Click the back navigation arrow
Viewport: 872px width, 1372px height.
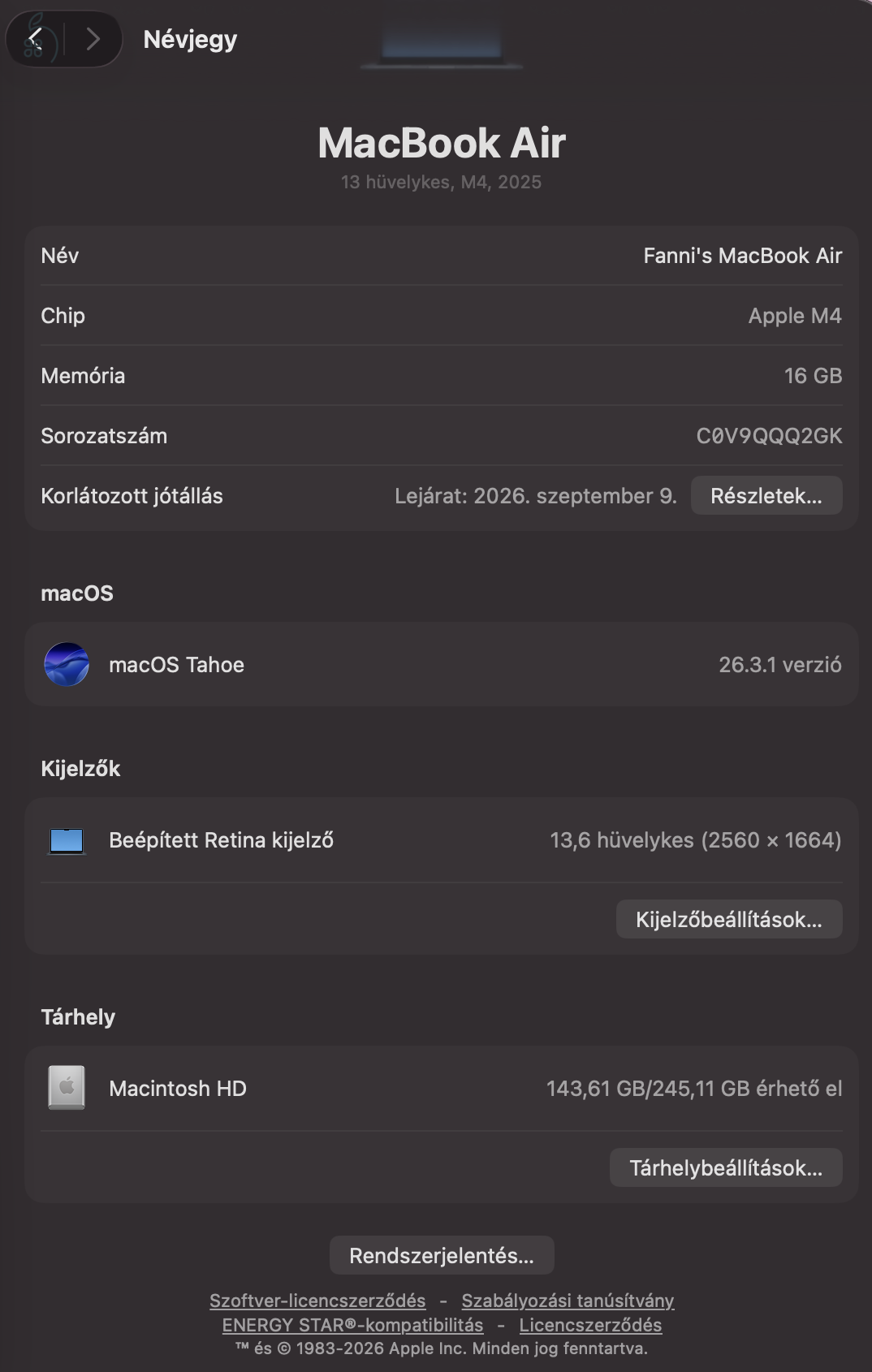click(x=36, y=38)
